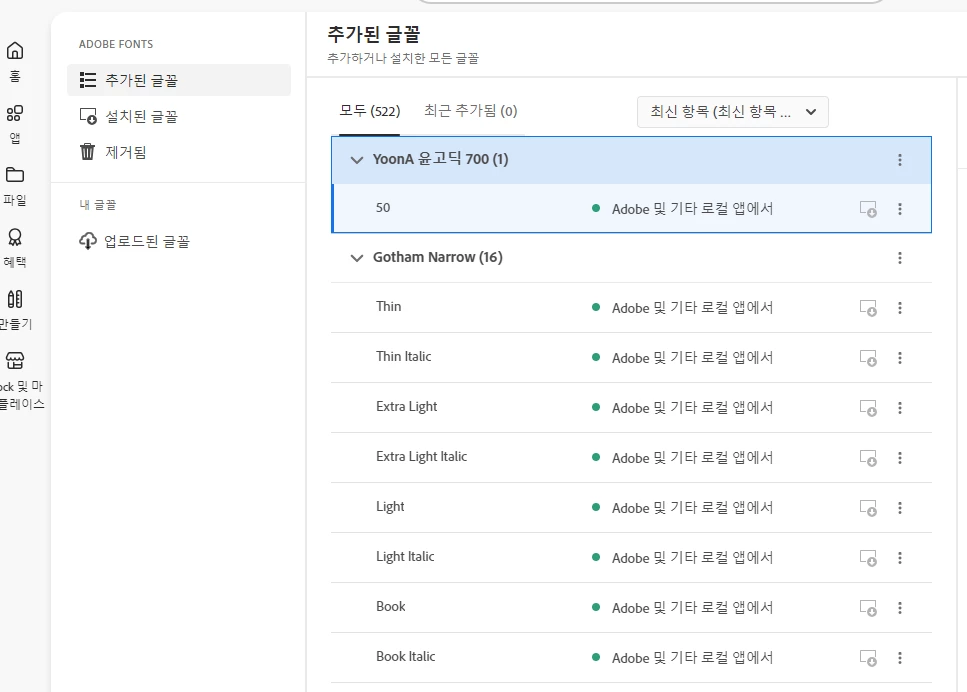The image size is (967, 692).
Task: Open more options for Extra Light row
Action: coord(900,408)
